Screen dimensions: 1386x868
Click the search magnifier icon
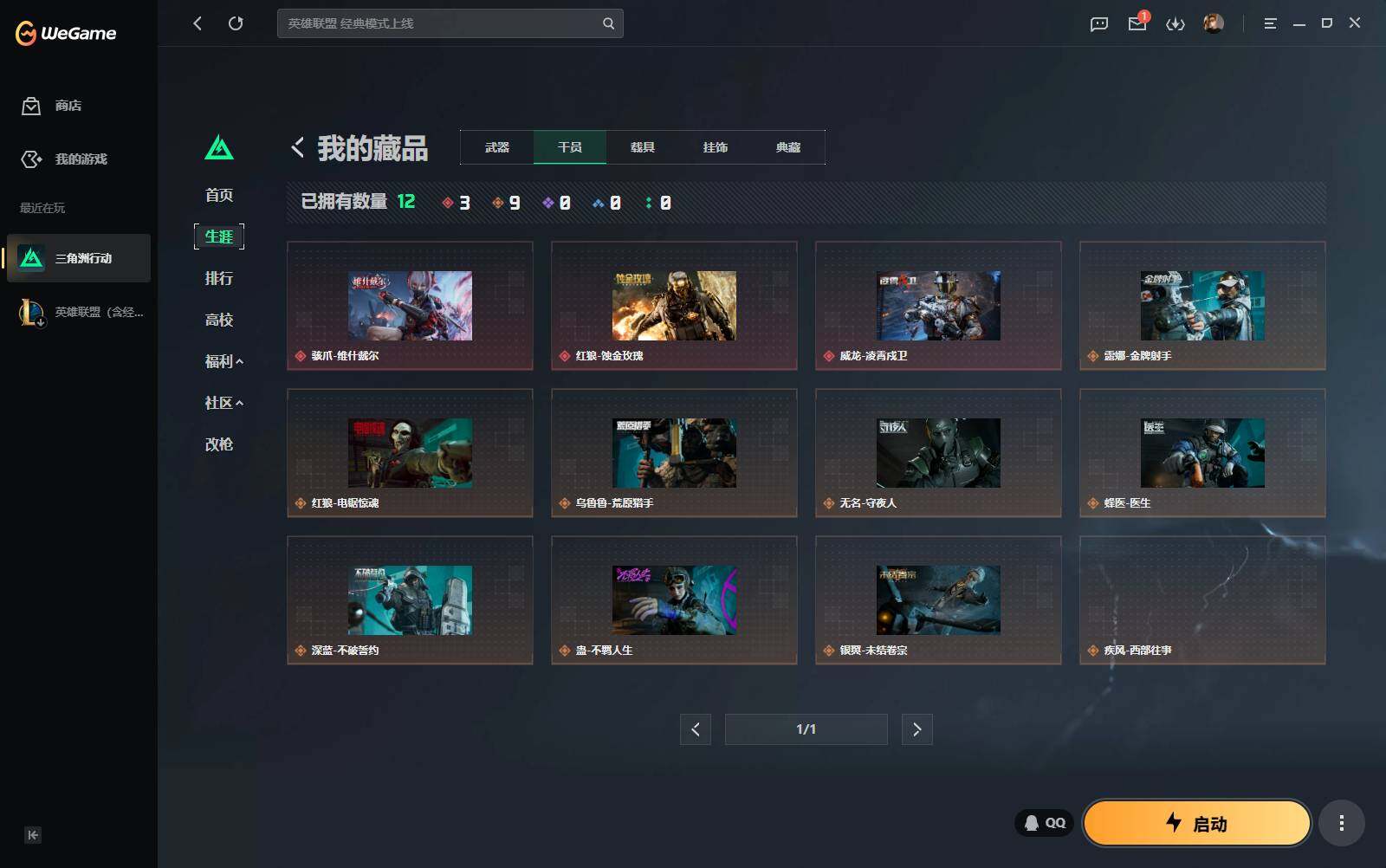(x=608, y=23)
